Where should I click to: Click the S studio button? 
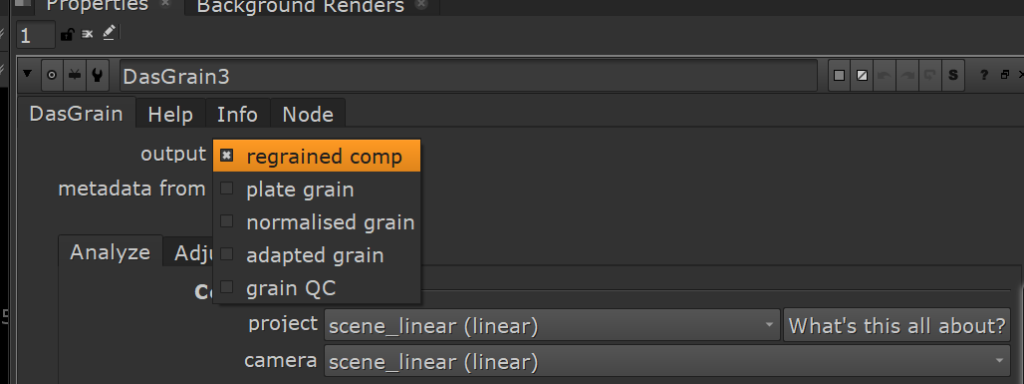(953, 76)
